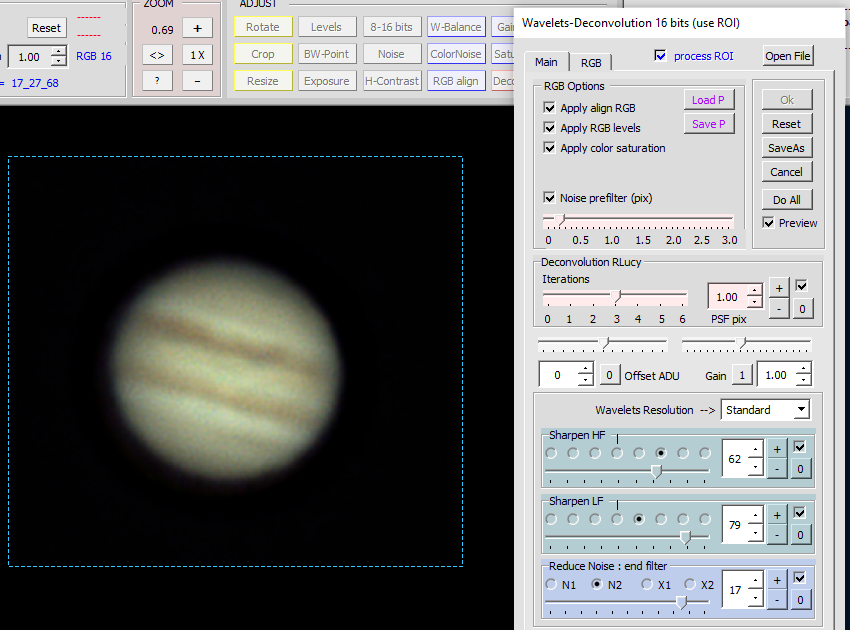Screen dimensions: 850x630
Task: Adjust the Deconvolution Iterations slider
Action: click(x=617, y=297)
